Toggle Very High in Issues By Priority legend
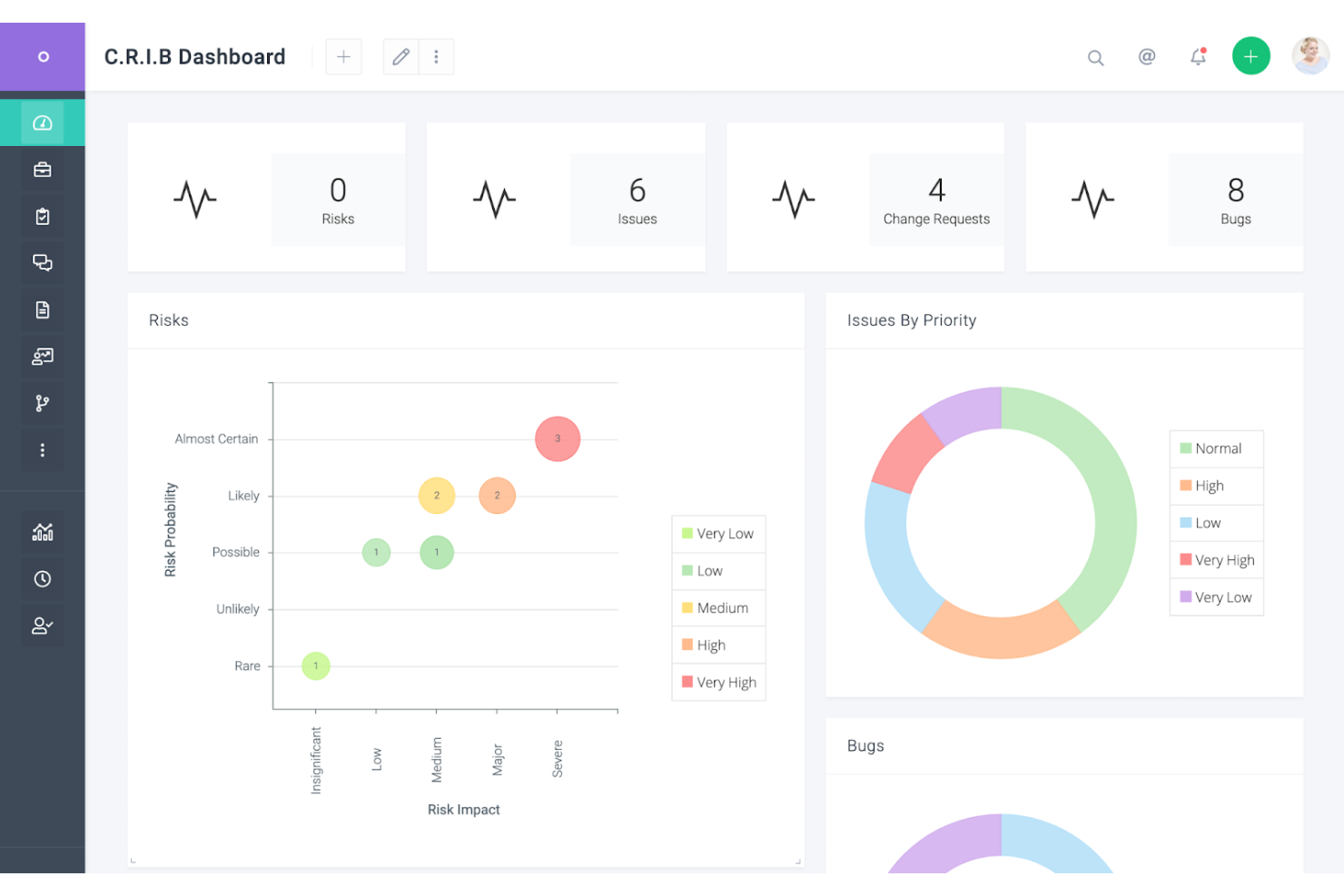 click(1216, 560)
